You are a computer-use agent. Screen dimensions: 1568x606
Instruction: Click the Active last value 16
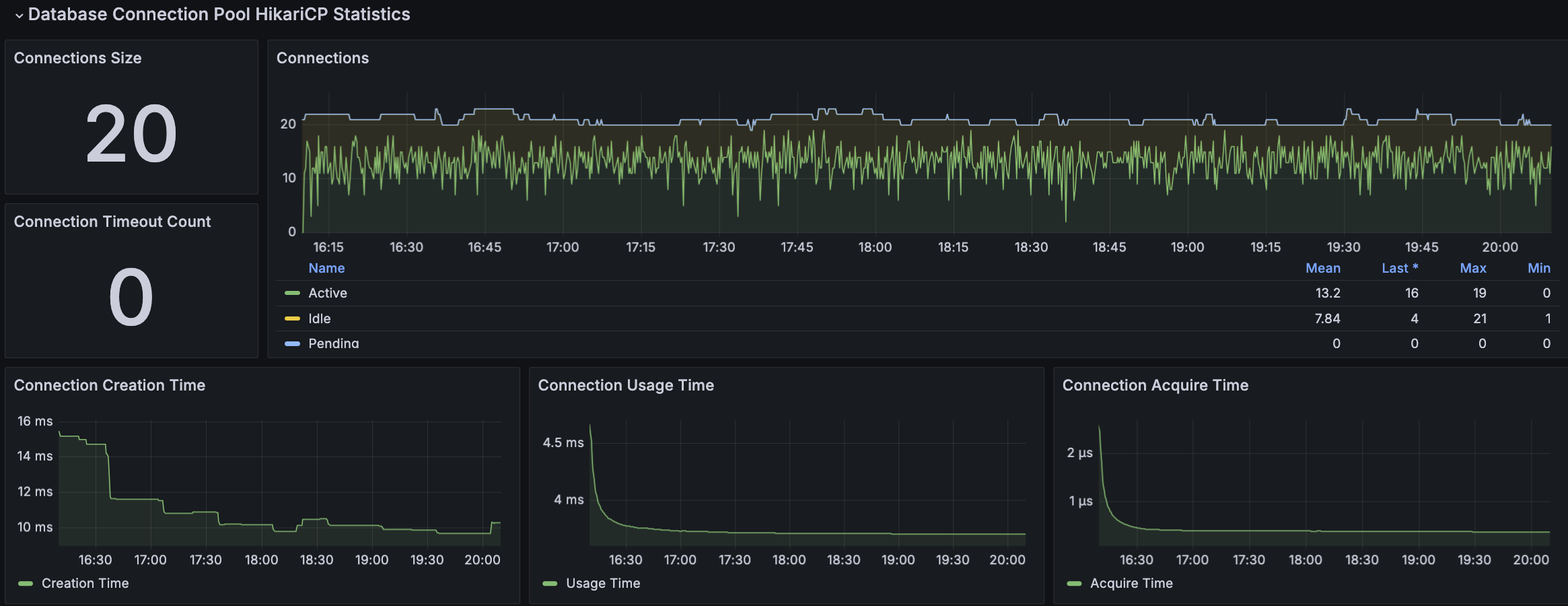tap(1412, 293)
